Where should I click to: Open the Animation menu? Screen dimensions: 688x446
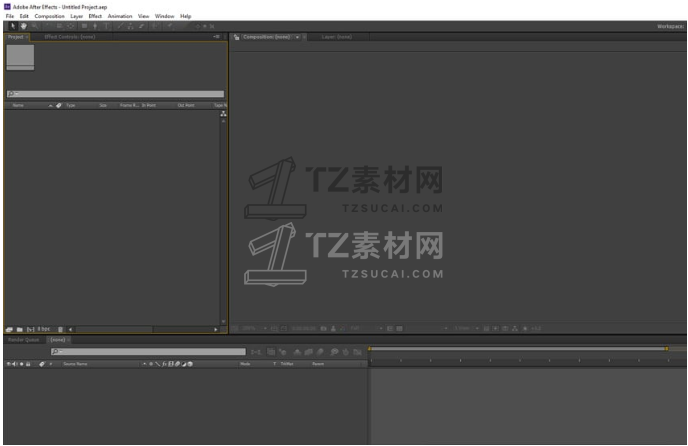[120, 16]
